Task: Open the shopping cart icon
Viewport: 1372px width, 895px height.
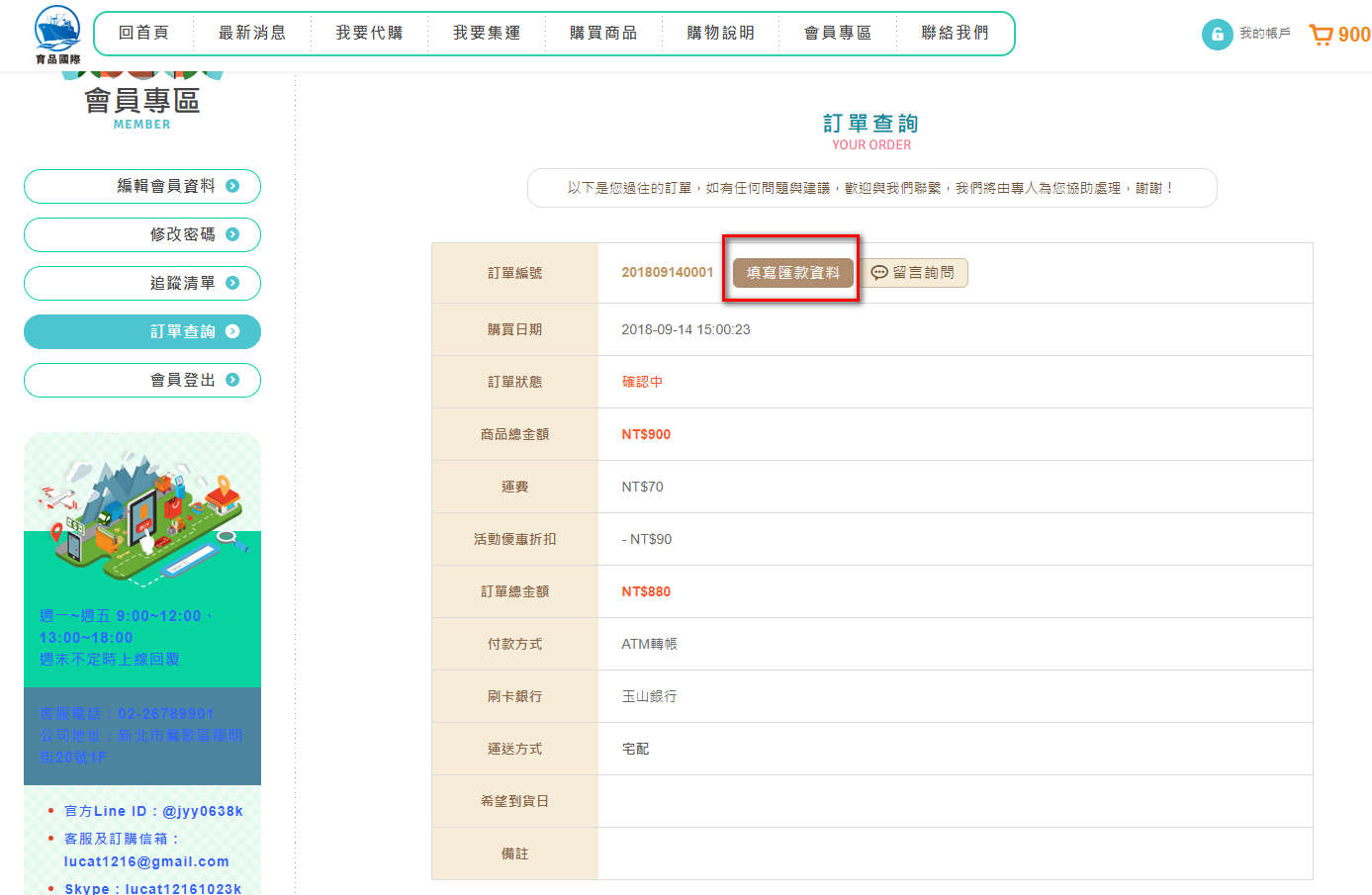Action: point(1321,35)
